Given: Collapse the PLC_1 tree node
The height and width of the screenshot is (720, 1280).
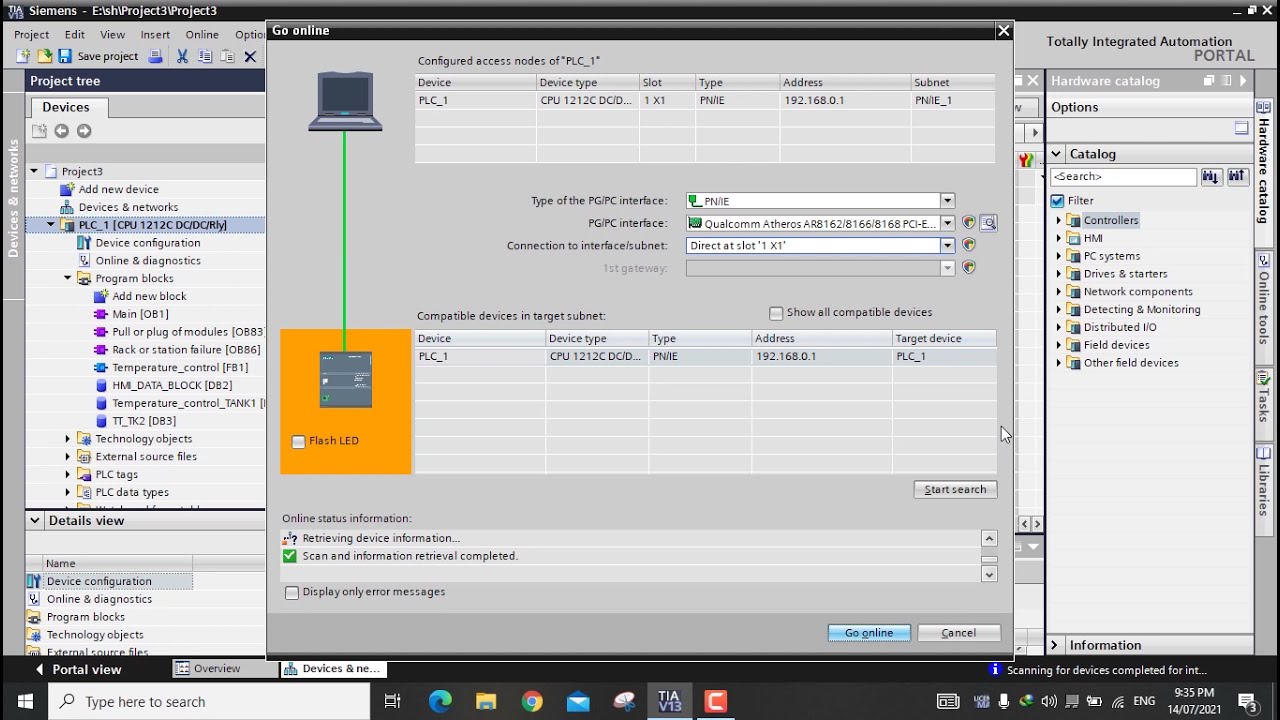Looking at the screenshot, I should pos(51,225).
